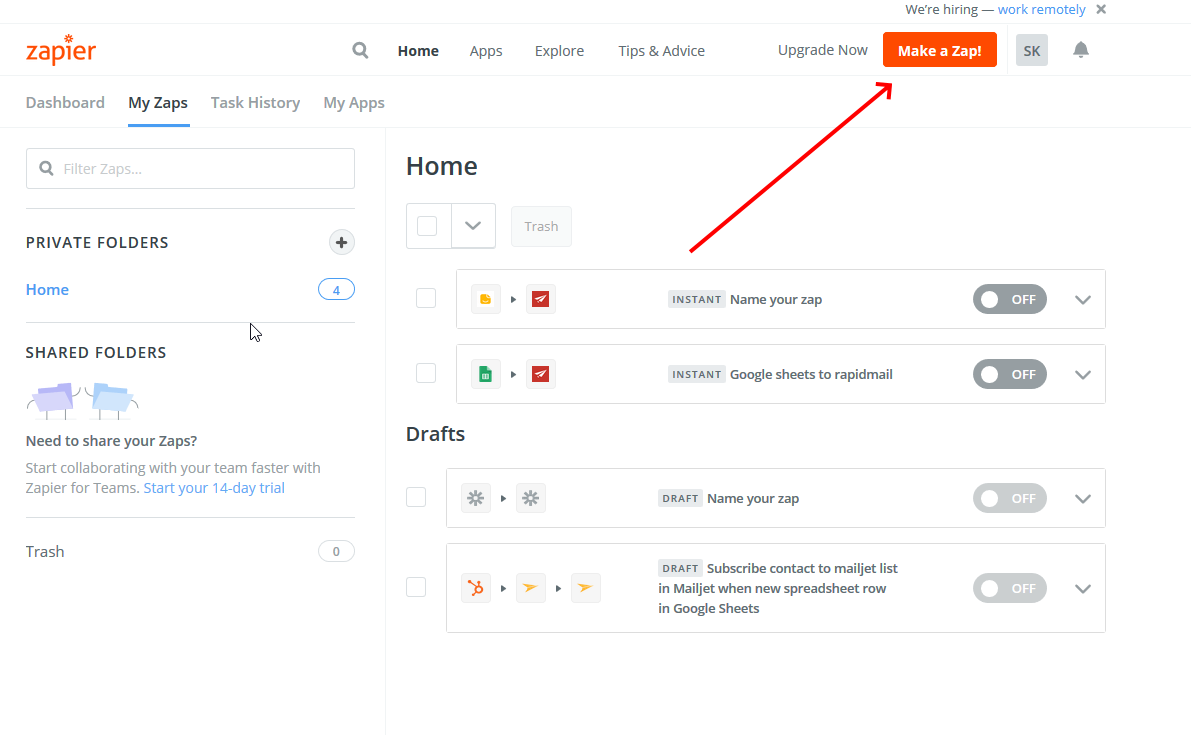Switch to the My Apps tab
1191x735 pixels.
[354, 103]
